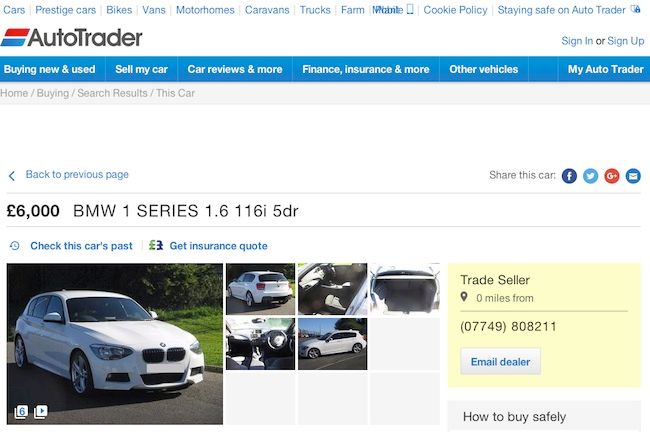Select the open boot thumbnail

pyautogui.click(x=405, y=289)
